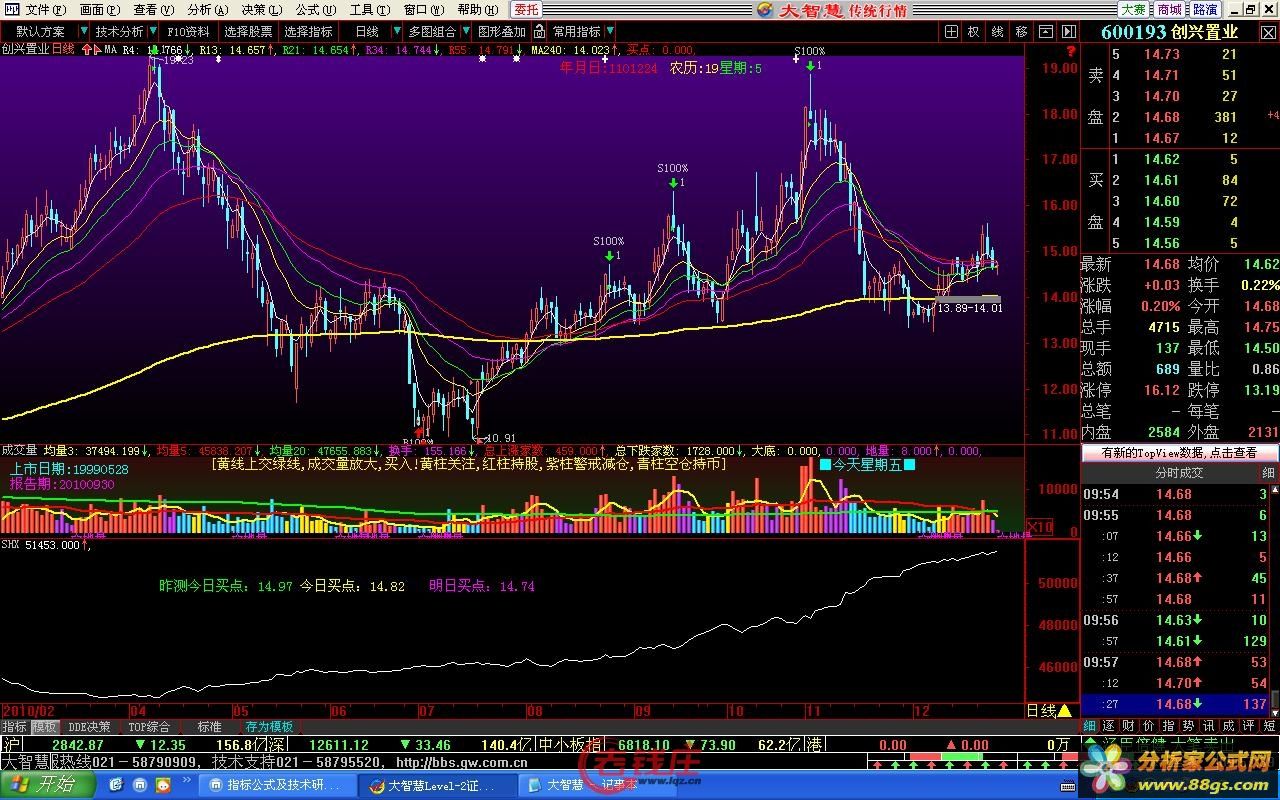Screen dimensions: 1280x800
Task: Open the 公式(X) menu
Action: click(x=314, y=9)
